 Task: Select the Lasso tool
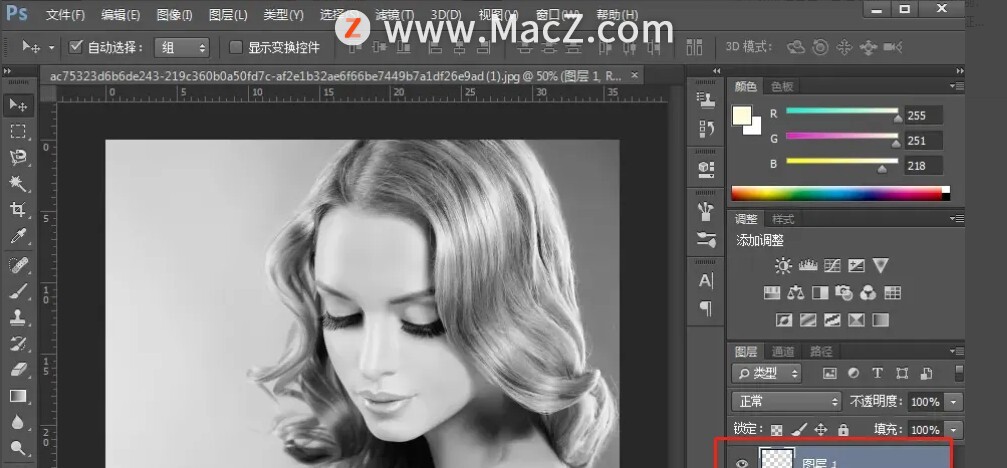click(x=18, y=158)
